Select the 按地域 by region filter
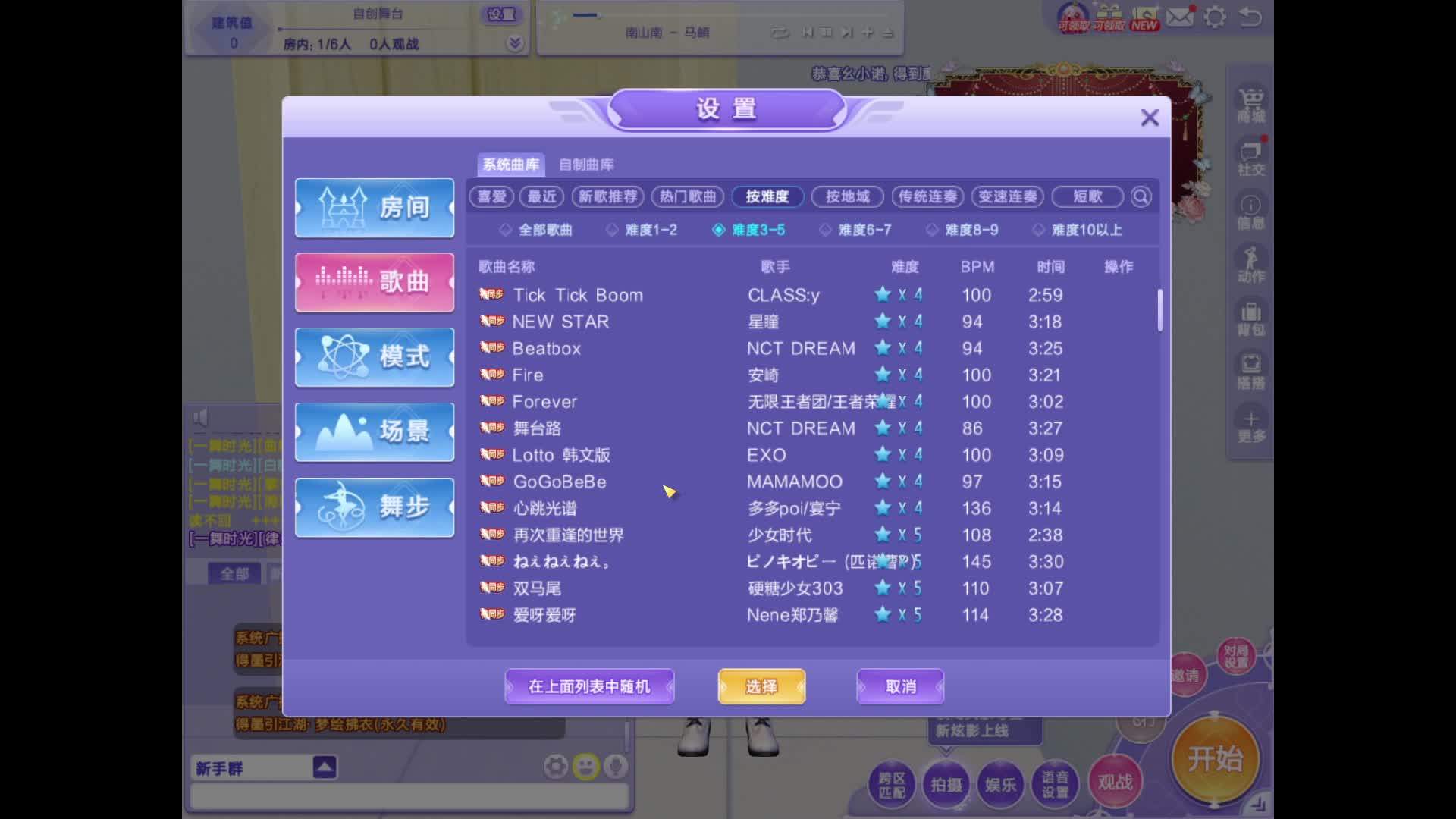 tap(848, 197)
